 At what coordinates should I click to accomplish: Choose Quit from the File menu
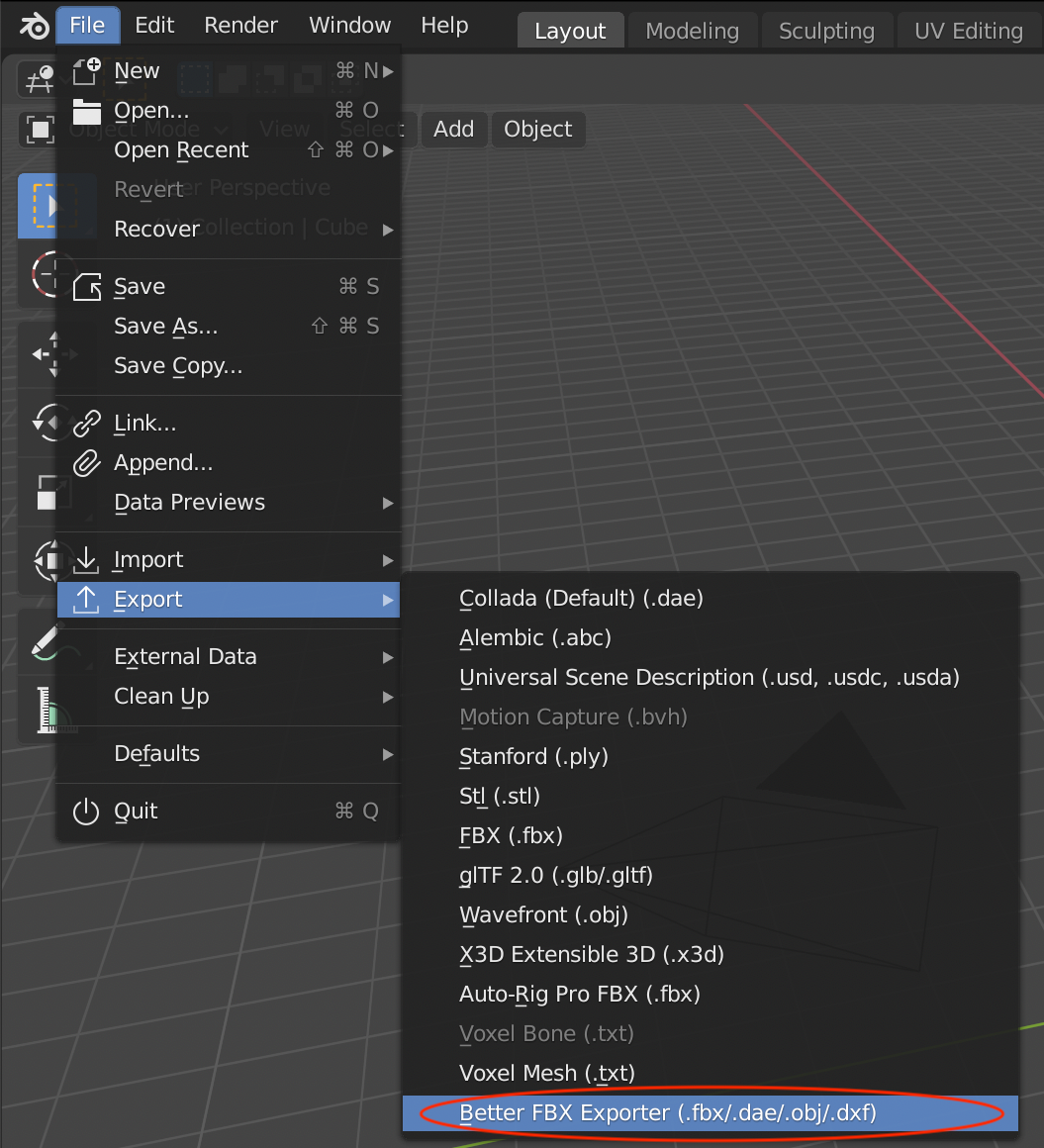coord(230,812)
